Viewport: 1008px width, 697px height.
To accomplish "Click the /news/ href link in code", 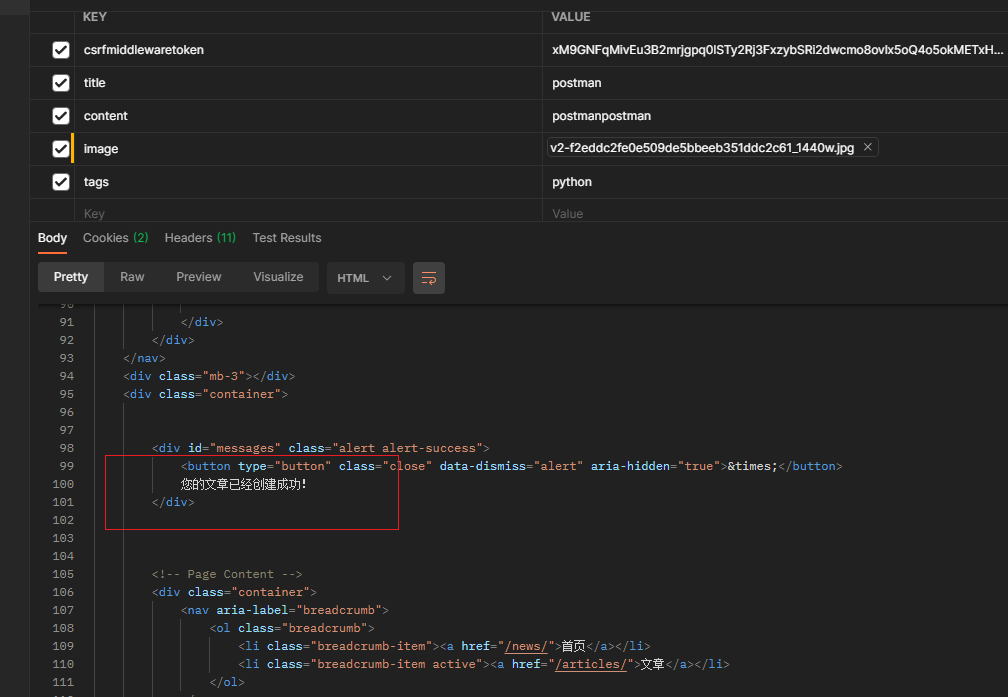I will click(526, 646).
